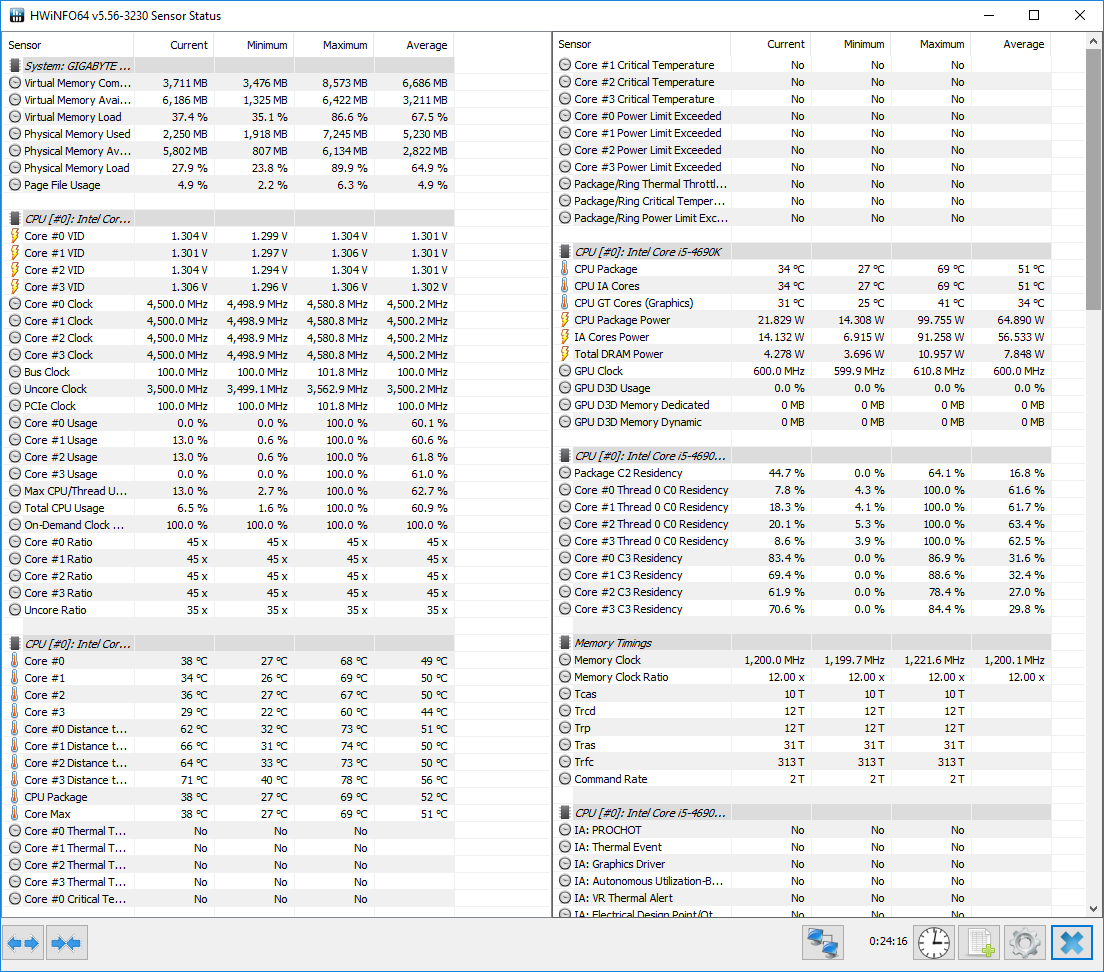Open sensor settings via the gear icon
Viewport: 1104px width, 972px height.
tap(1025, 942)
